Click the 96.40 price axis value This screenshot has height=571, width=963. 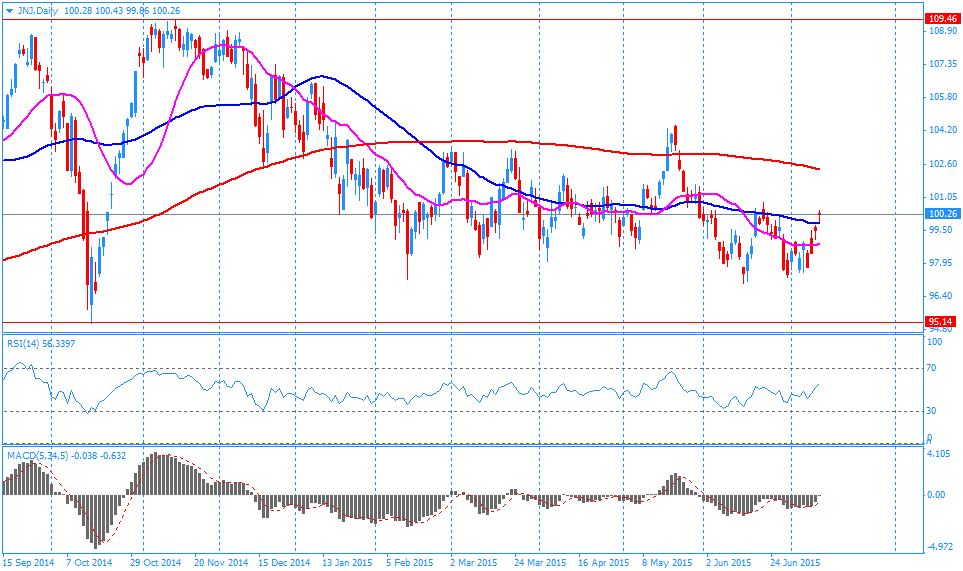[941, 296]
